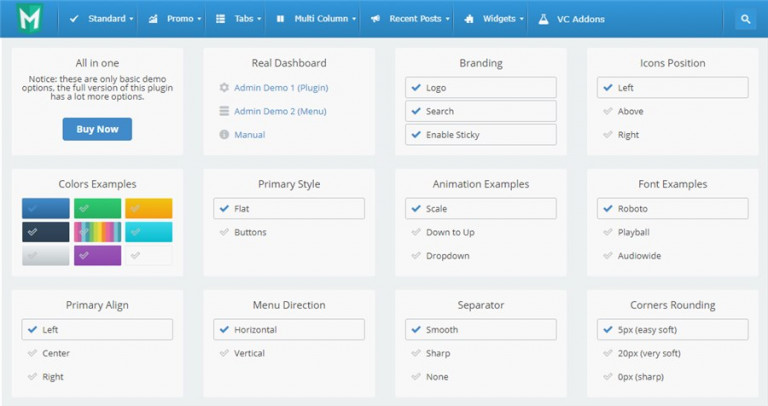Image resolution: width=768 pixels, height=406 pixels.
Task: Select Left icons position
Action: [672, 87]
